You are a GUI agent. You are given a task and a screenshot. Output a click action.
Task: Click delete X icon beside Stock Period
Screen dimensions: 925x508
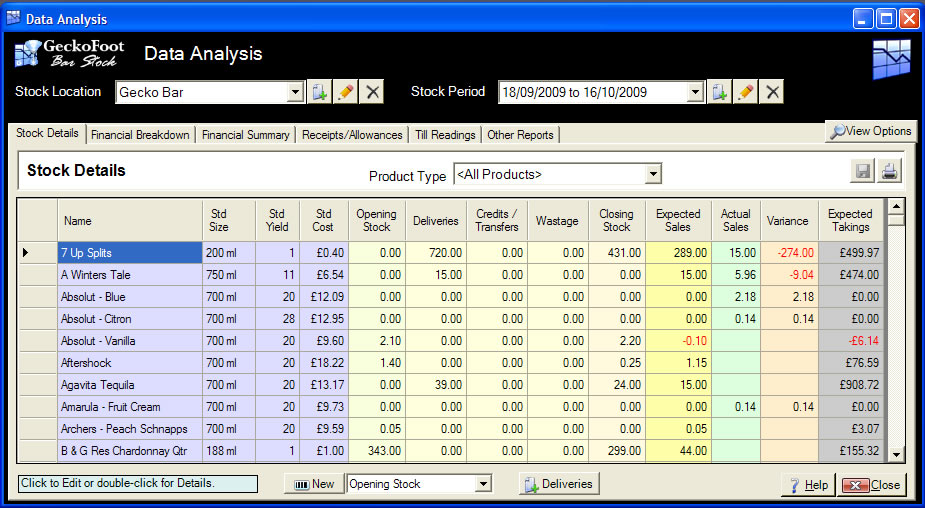[771, 92]
